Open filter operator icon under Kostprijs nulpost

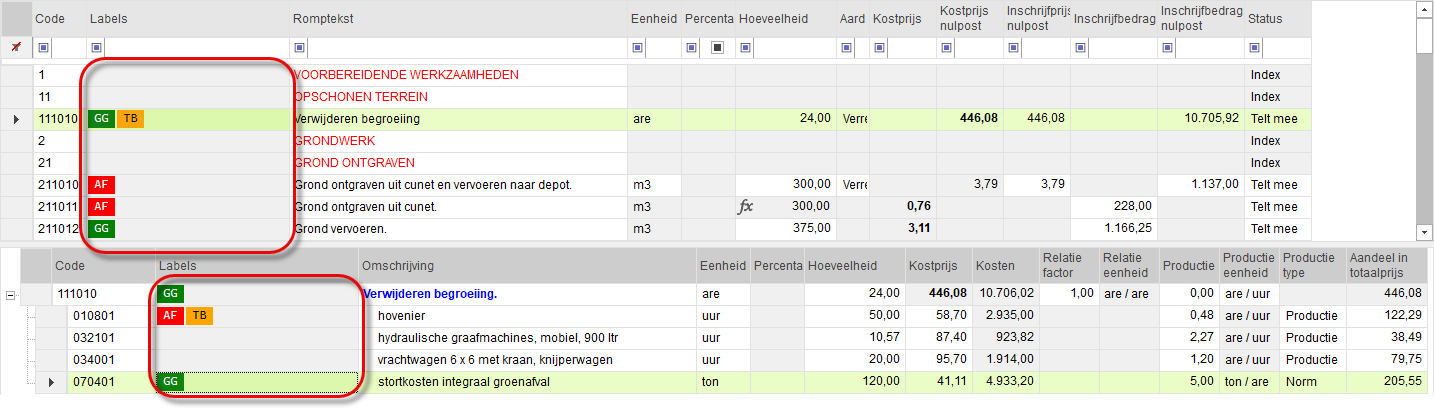[947, 47]
